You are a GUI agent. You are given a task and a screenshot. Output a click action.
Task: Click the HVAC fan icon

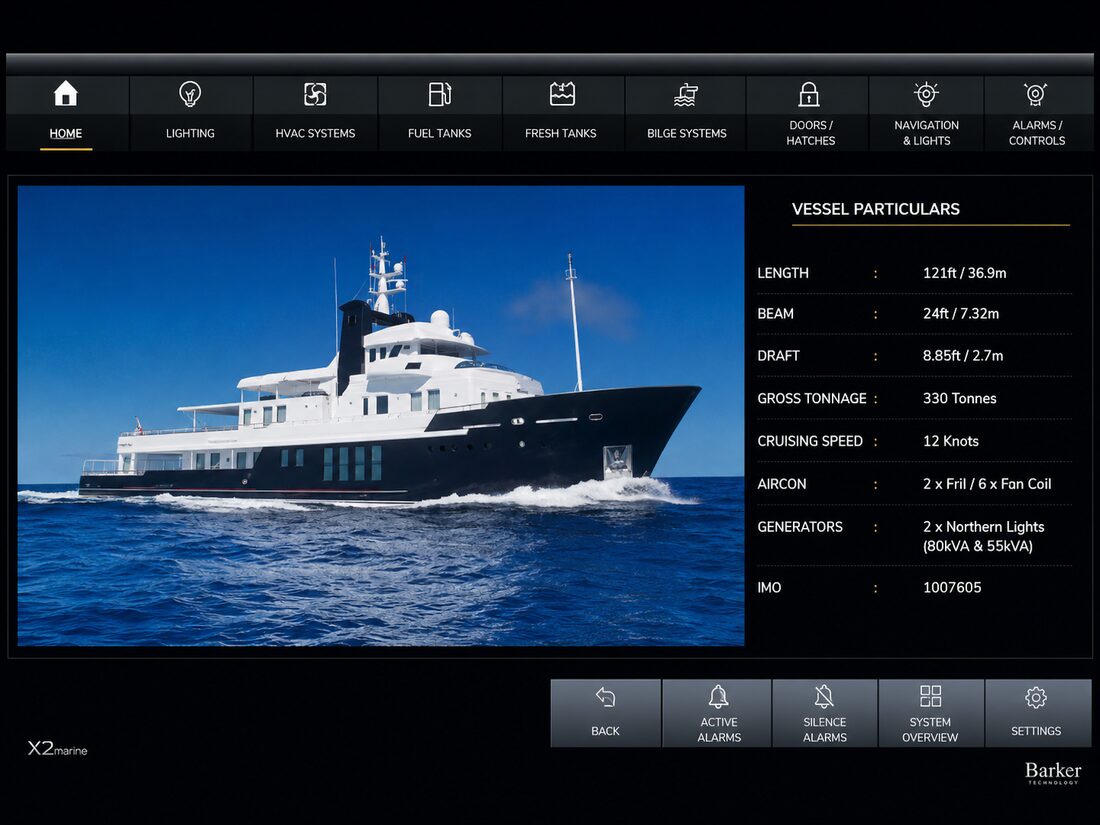pos(315,94)
